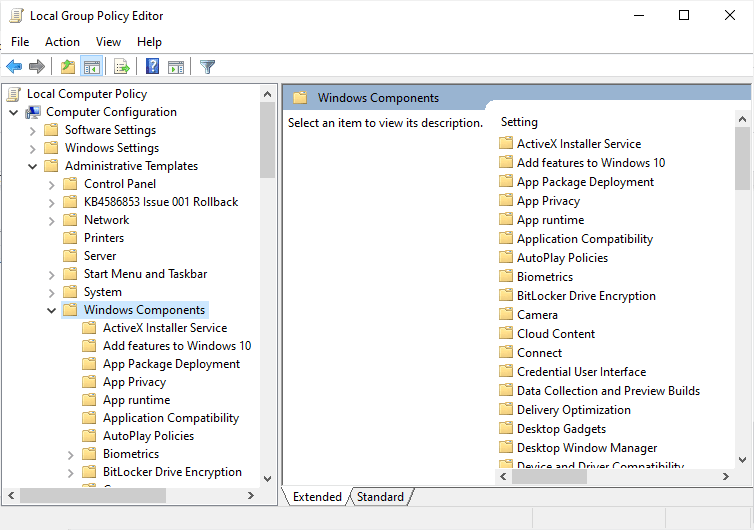Click folder icon next to Cloud Content

point(506,333)
